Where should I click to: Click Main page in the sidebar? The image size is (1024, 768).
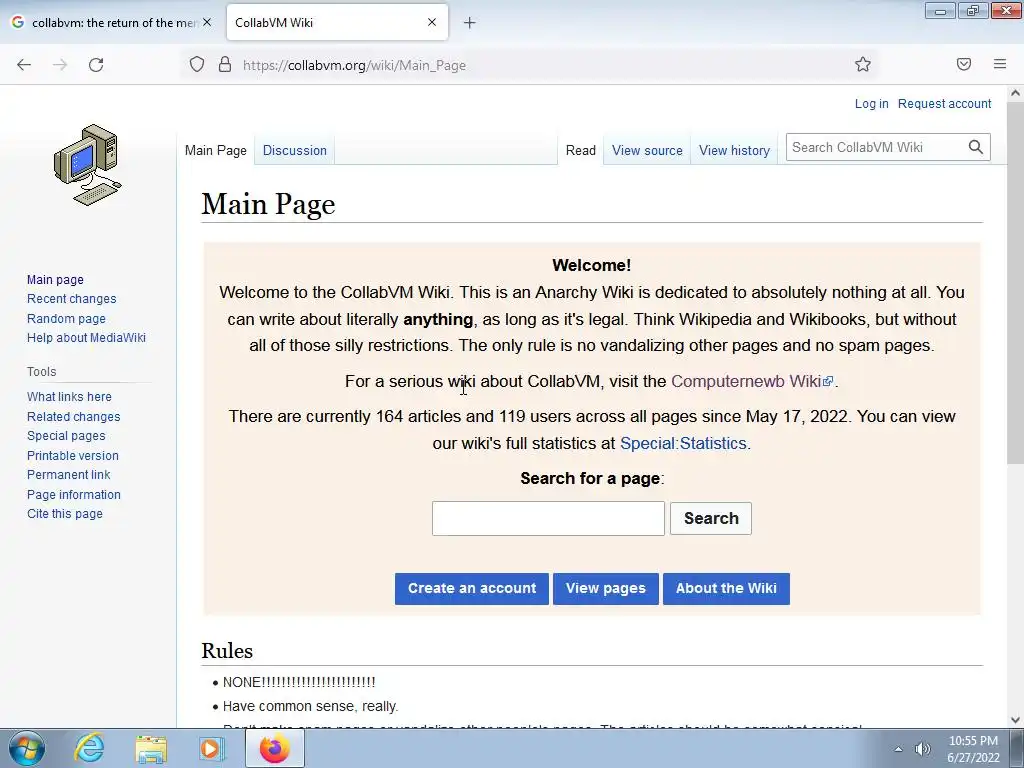(55, 280)
